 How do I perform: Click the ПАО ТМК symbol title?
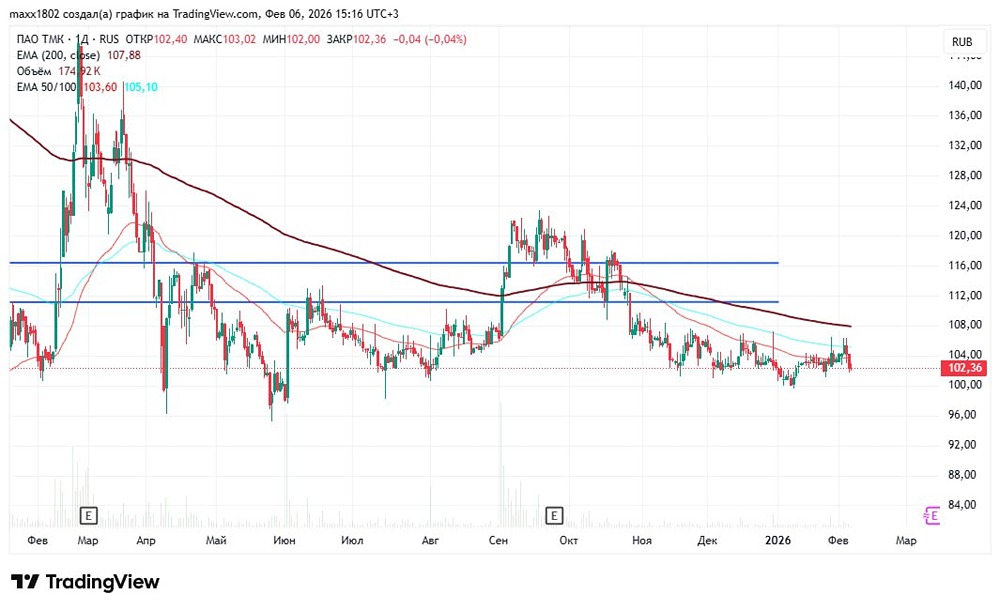[x=41, y=39]
